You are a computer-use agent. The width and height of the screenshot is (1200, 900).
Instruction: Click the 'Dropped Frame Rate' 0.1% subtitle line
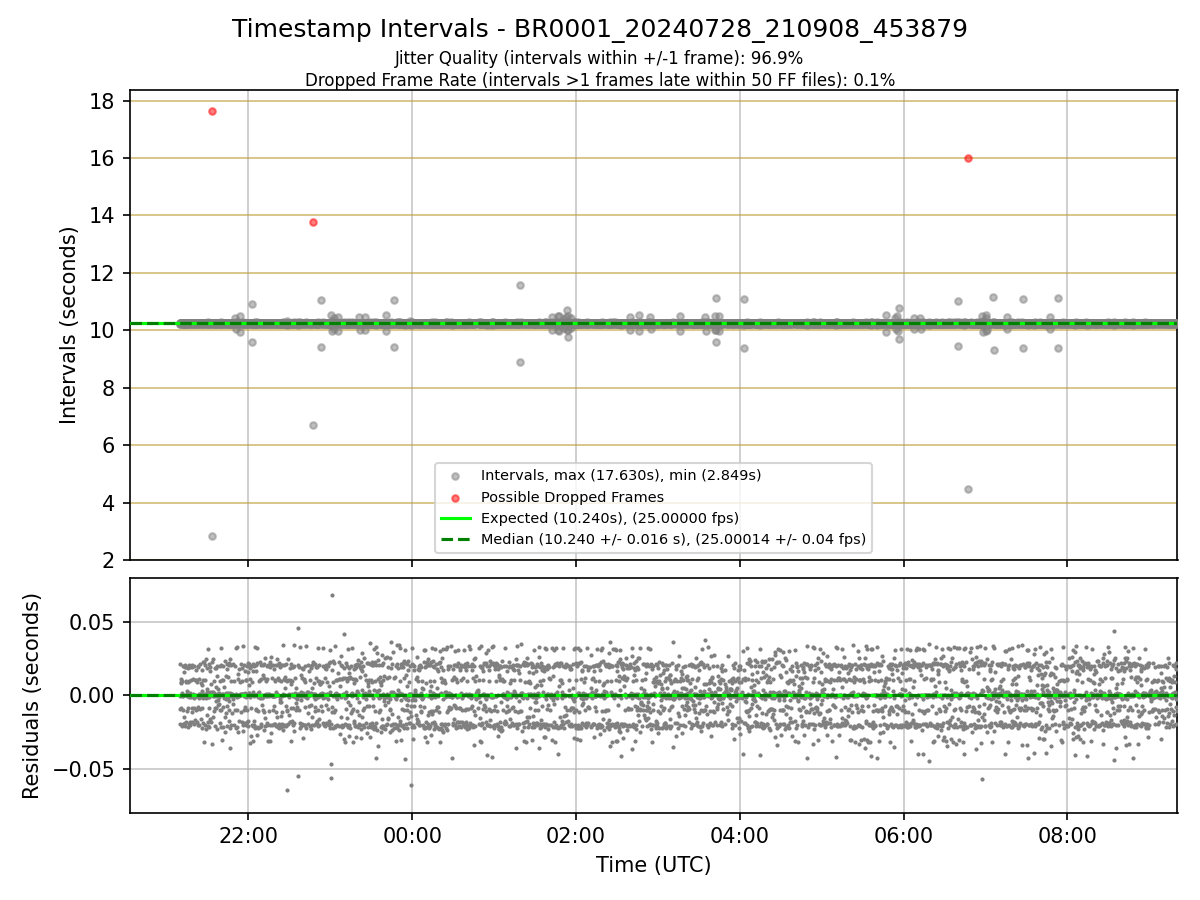[x=599, y=79]
